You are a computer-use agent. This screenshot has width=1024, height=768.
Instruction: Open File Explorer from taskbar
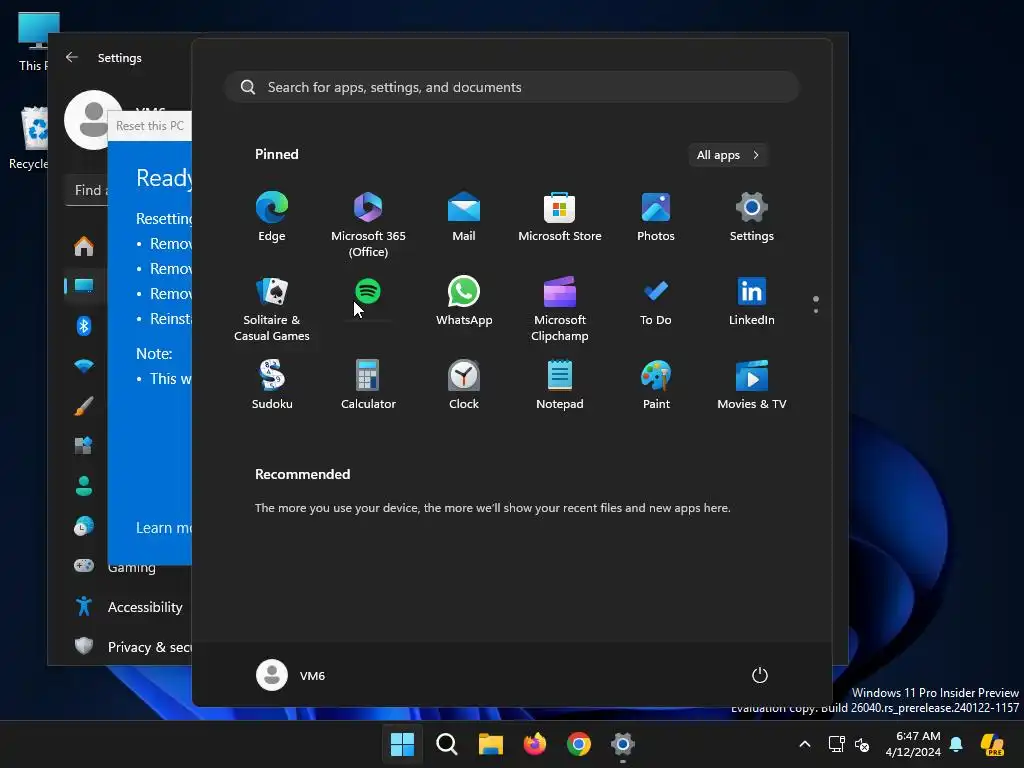pyautogui.click(x=490, y=744)
